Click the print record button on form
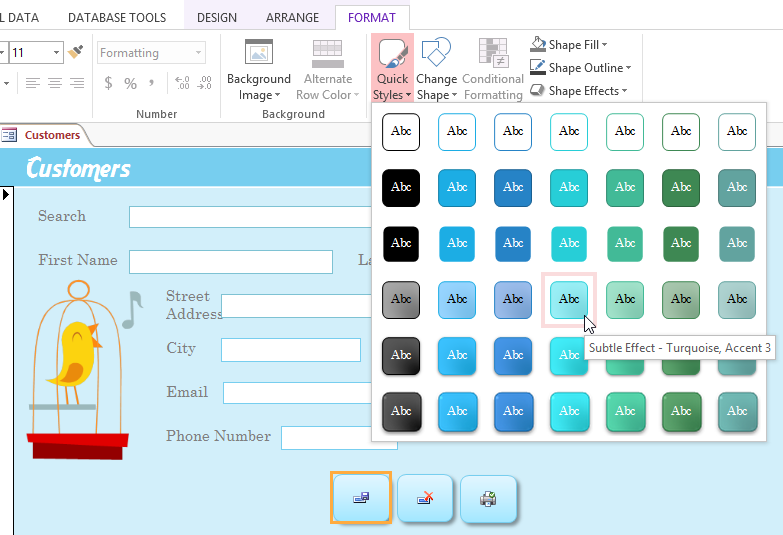 488,499
